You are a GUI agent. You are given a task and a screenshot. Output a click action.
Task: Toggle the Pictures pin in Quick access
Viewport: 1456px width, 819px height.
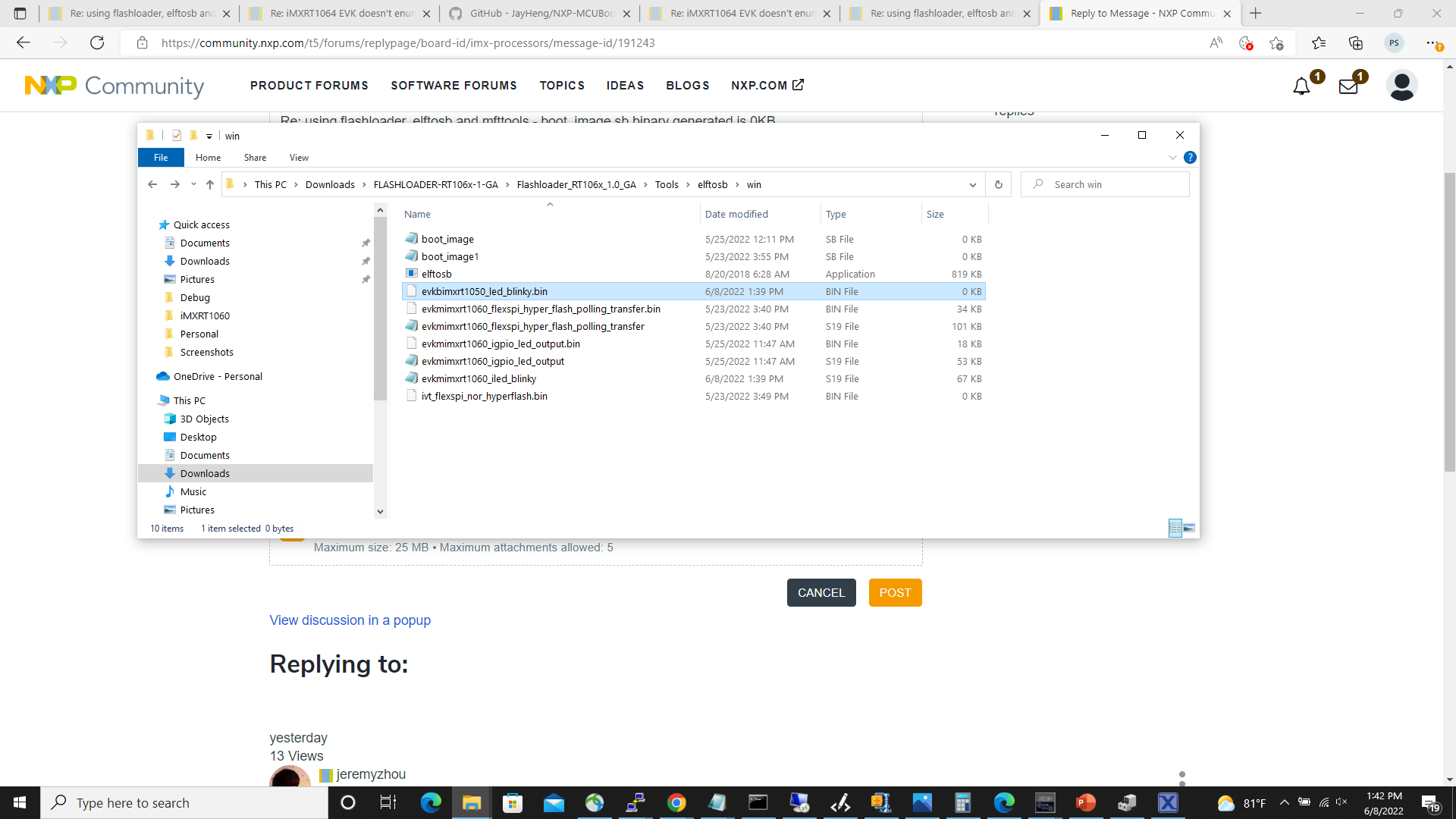click(x=366, y=279)
